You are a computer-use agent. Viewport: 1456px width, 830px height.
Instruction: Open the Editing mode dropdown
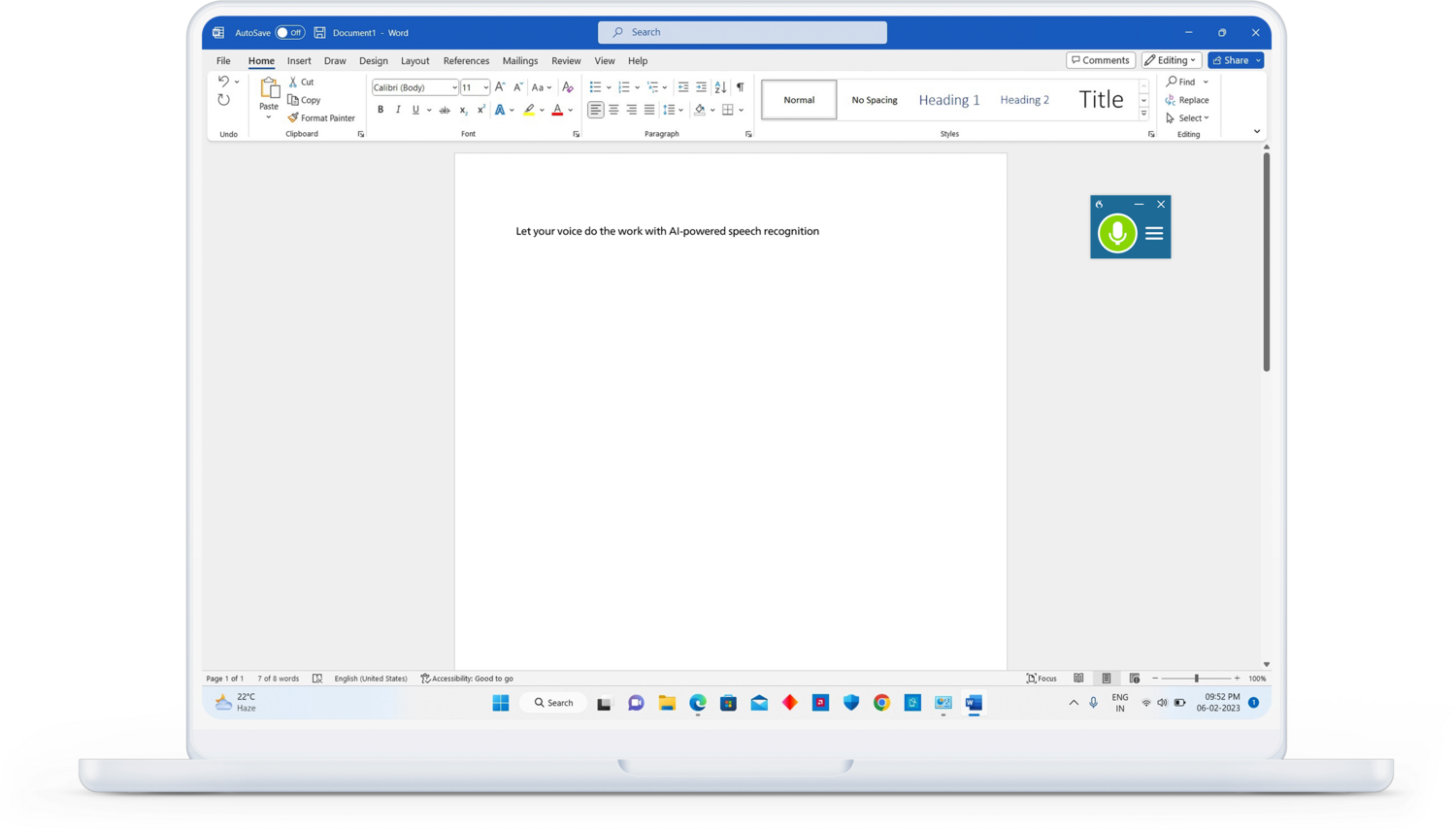point(1172,60)
